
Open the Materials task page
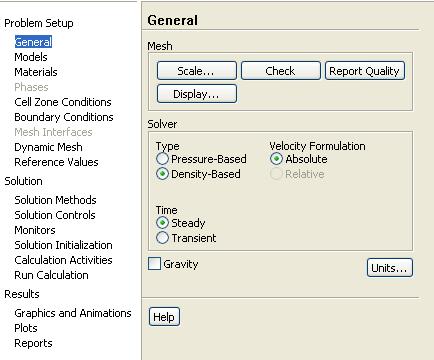click(36, 72)
